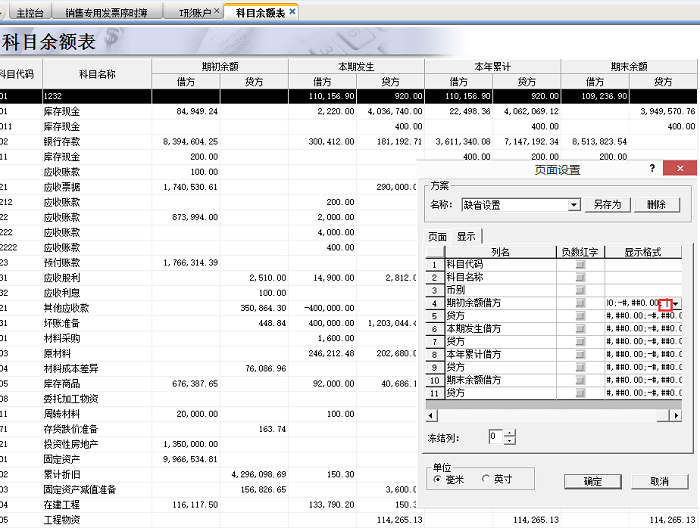Check 负数红字 for 本期发生借方 row
This screenshot has height=528, width=700.
(x=580, y=329)
